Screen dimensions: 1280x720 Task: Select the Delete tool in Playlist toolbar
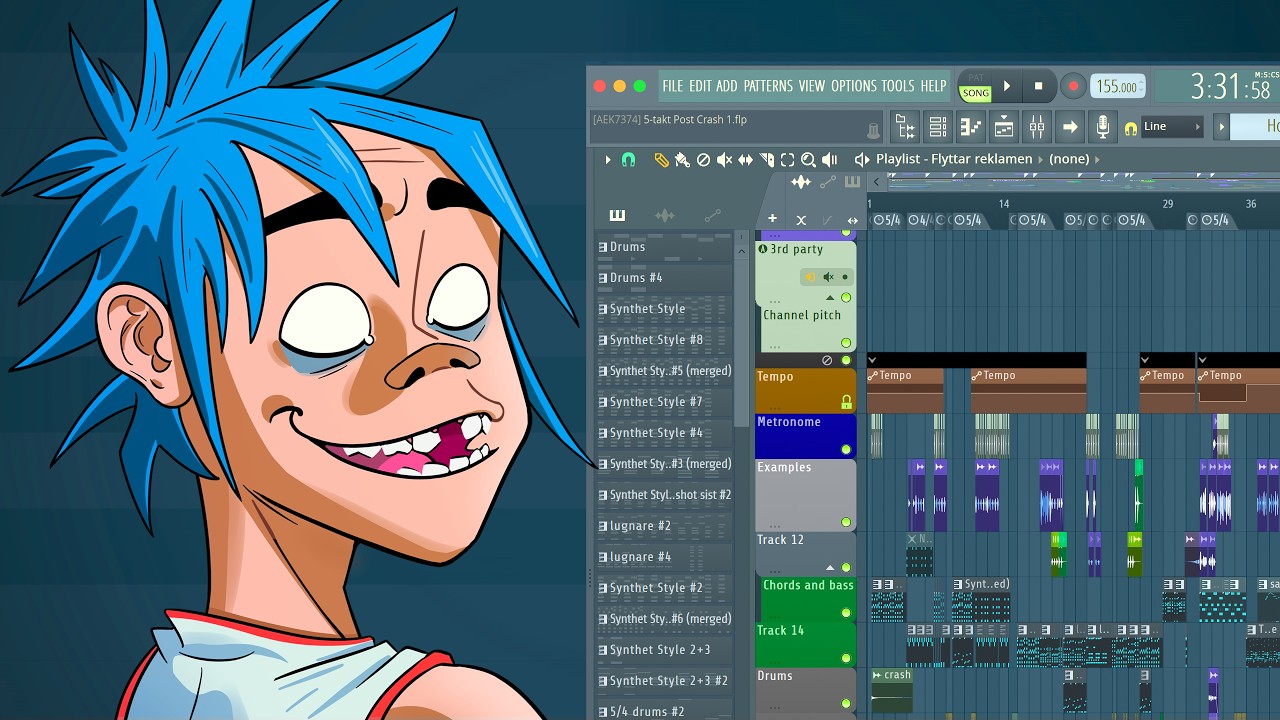point(703,159)
